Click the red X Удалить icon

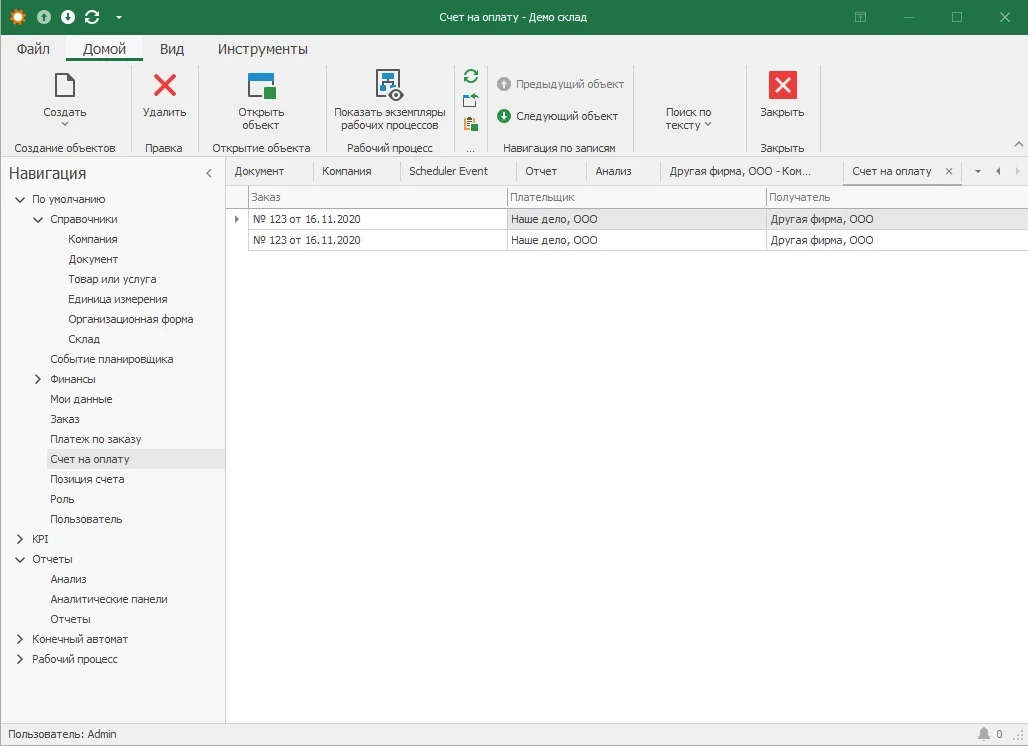coord(165,85)
